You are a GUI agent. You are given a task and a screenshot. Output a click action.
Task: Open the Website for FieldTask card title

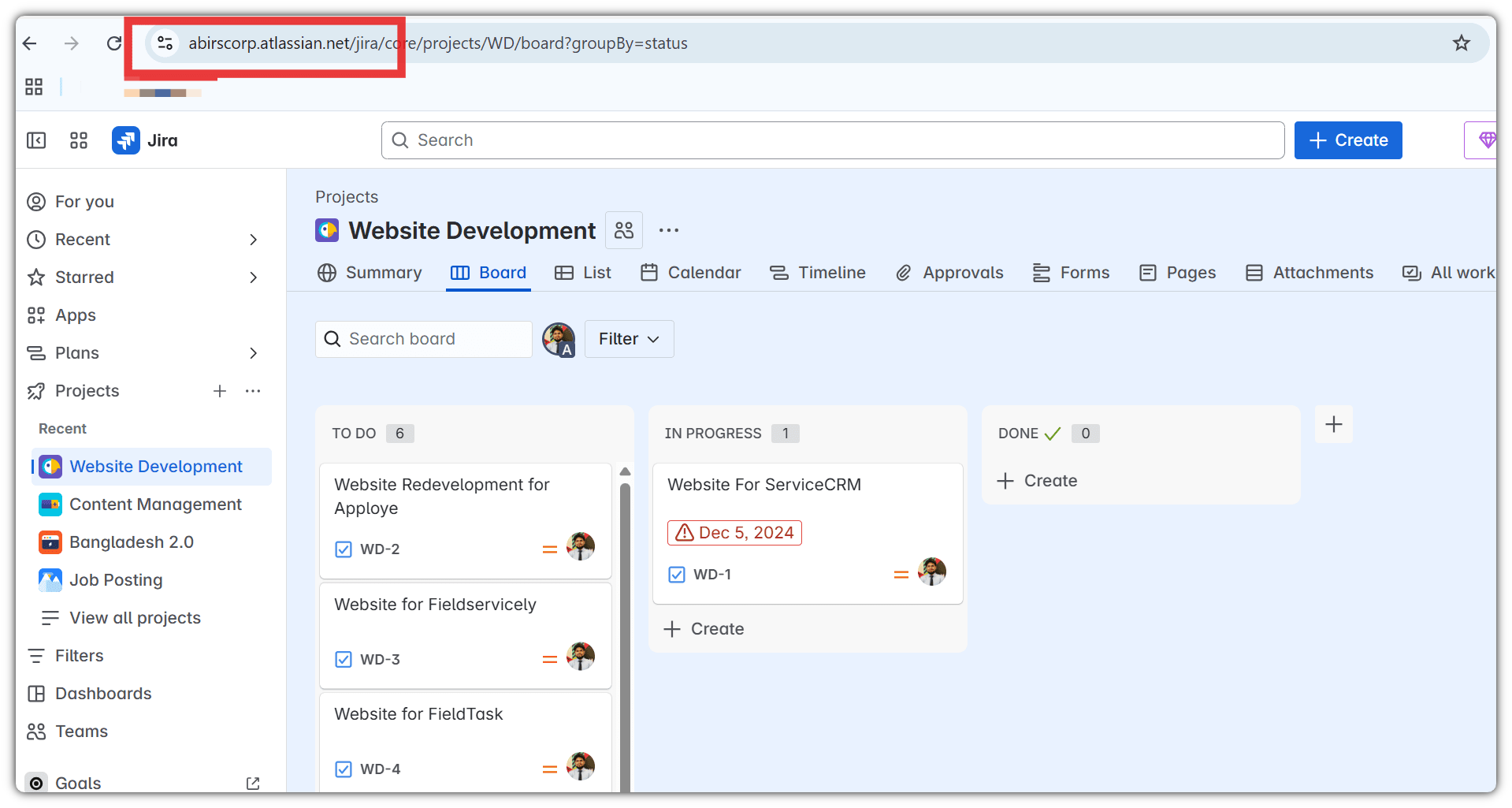(418, 714)
